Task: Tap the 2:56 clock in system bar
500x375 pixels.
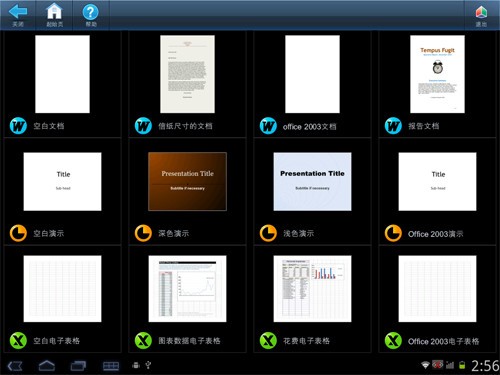Action: pyautogui.click(x=485, y=366)
